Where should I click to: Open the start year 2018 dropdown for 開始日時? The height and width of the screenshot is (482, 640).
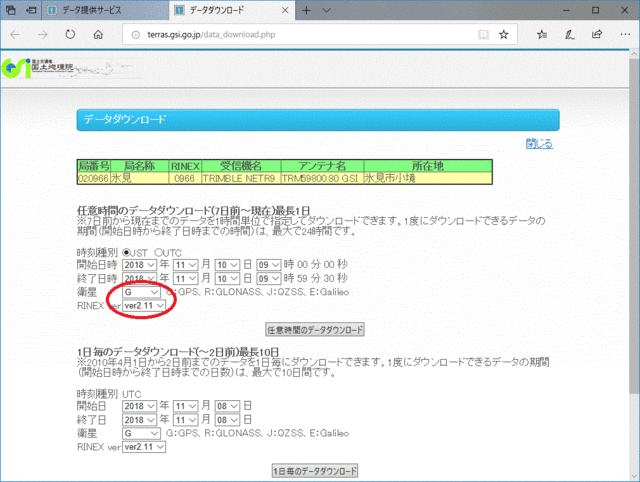point(139,265)
